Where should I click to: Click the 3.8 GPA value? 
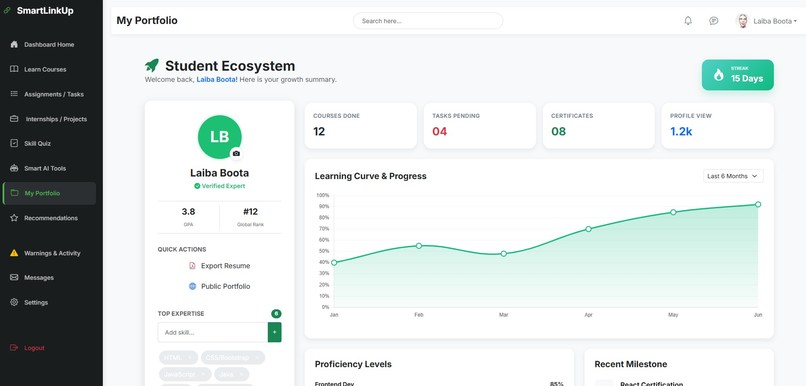coord(188,212)
